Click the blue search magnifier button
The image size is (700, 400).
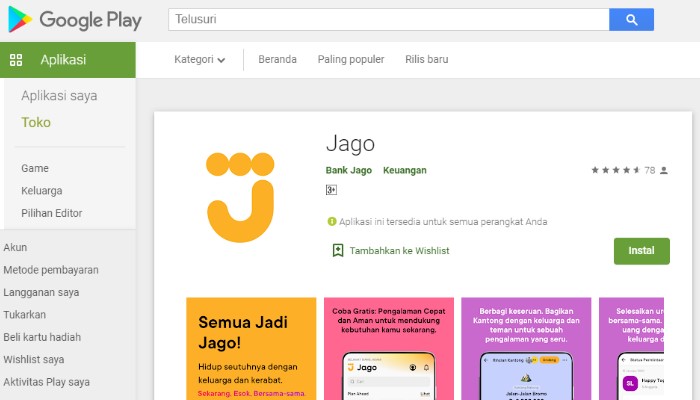631,20
